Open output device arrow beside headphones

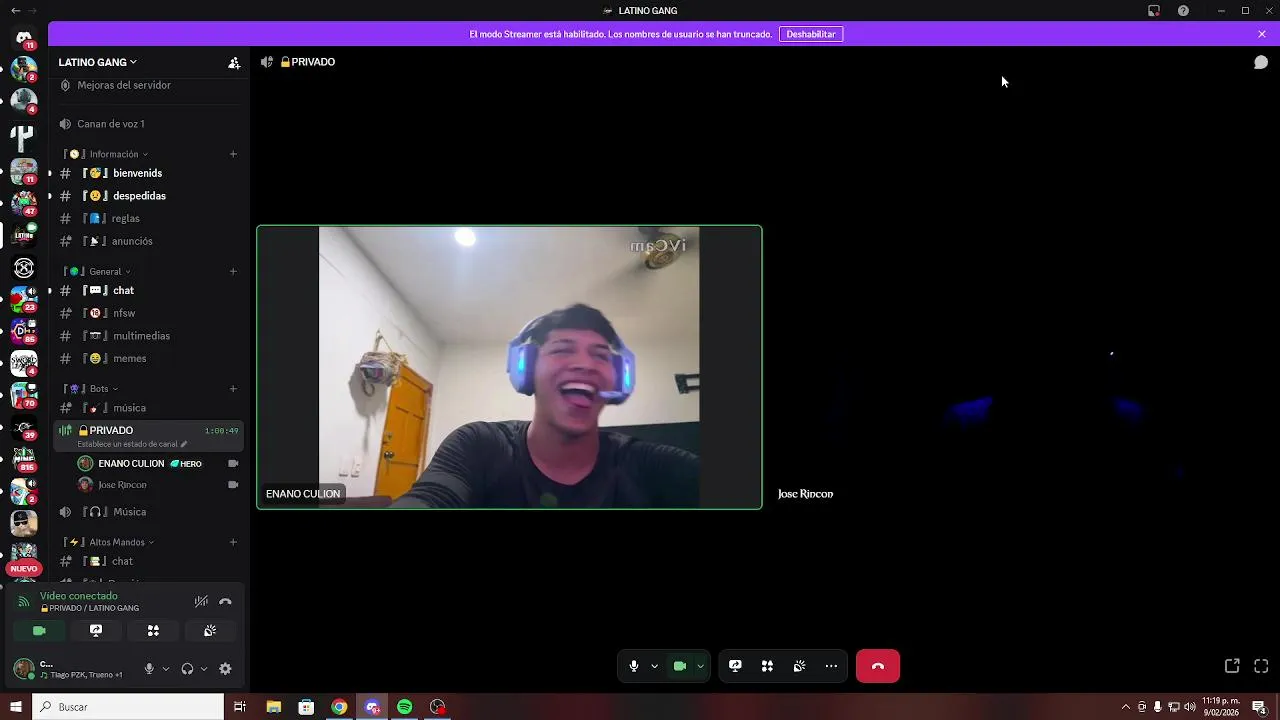point(204,669)
